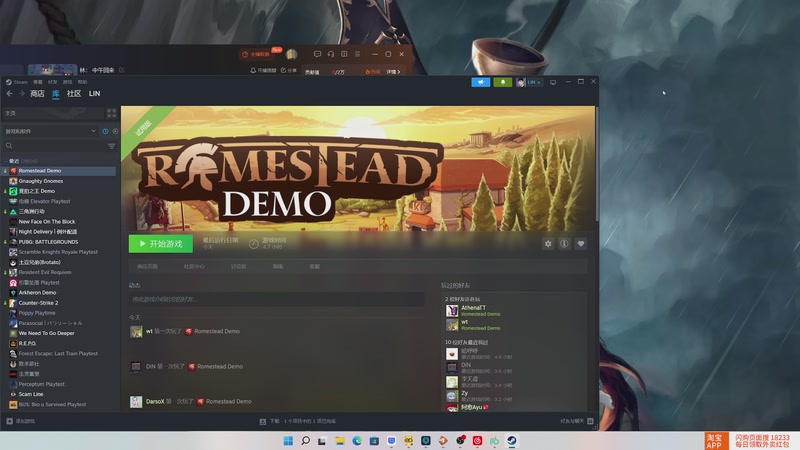Viewport: 800px width, 450px height.
Task: Toggle the recent activity clock sort icon
Action: [x=106, y=131]
